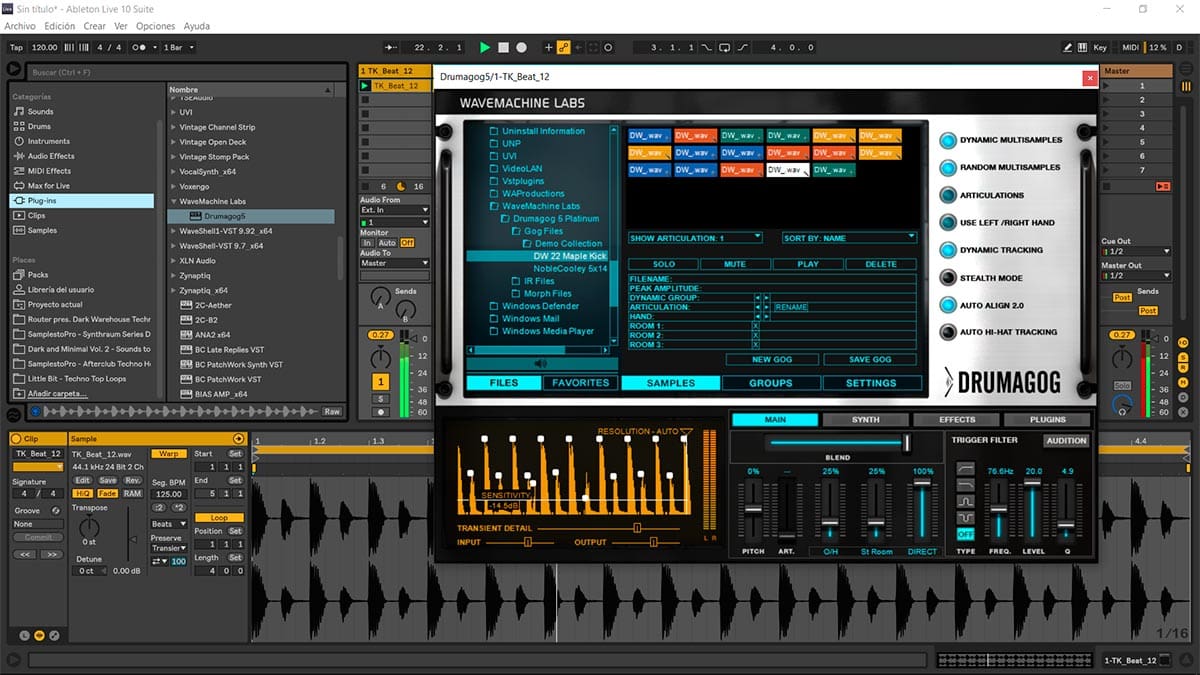
Task: Select the Instruments browser category
Action: click(x=49, y=141)
